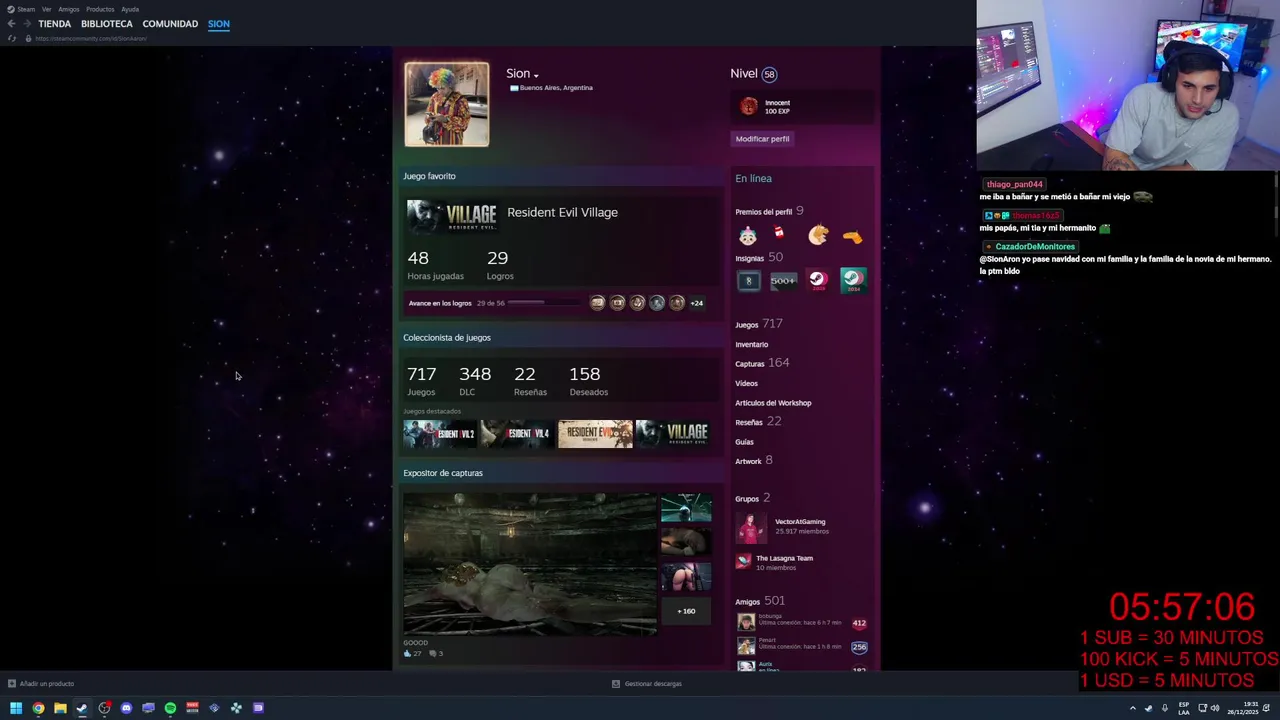
Task: Open the Ver menu
Action: pyautogui.click(x=46, y=9)
